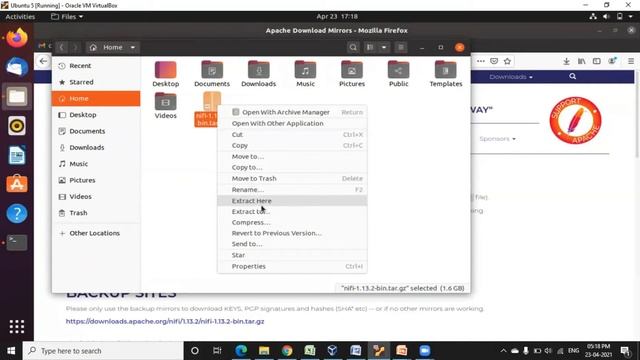Open Ubuntu Software from the dock
Image resolution: width=640 pixels, height=360 pixels.
(17, 184)
